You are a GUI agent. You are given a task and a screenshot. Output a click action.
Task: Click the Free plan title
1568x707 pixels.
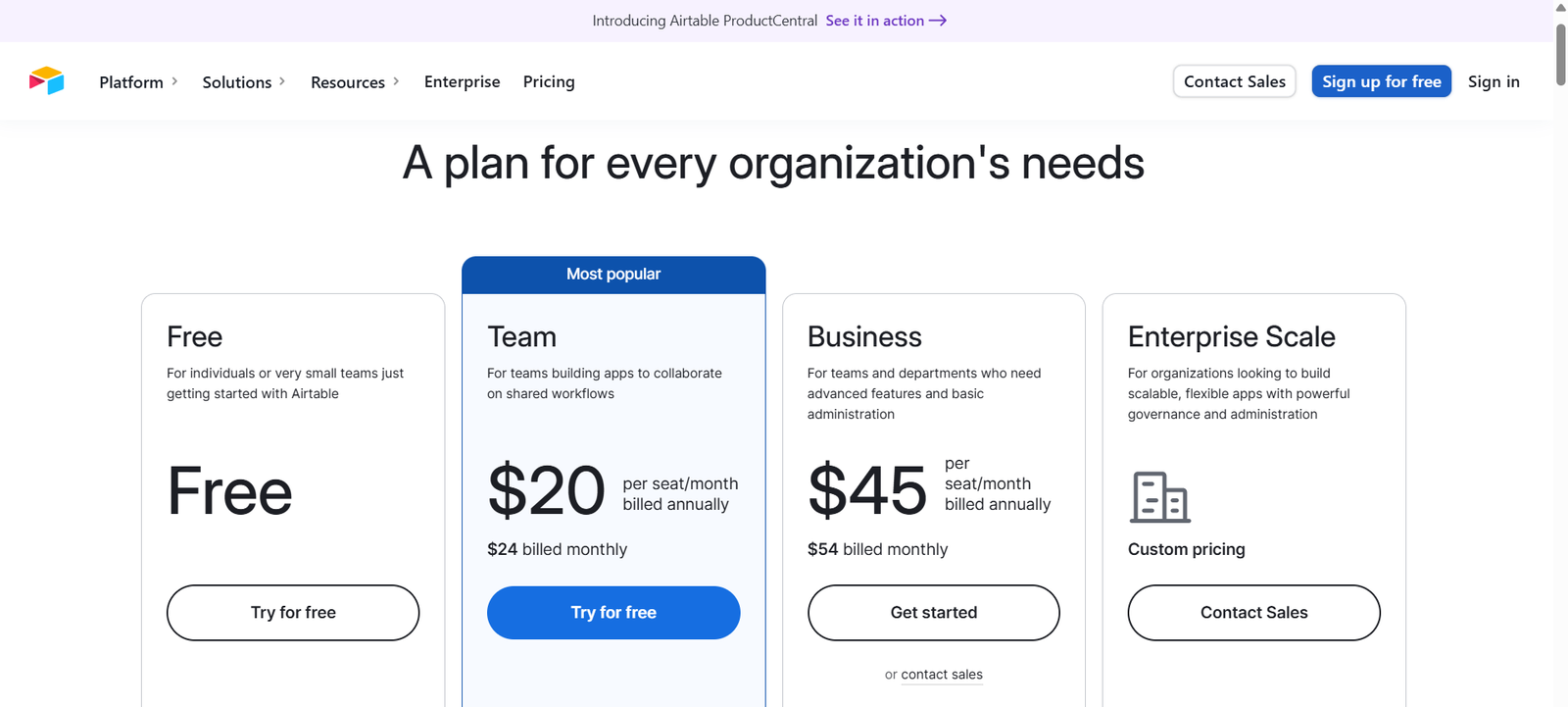point(195,336)
